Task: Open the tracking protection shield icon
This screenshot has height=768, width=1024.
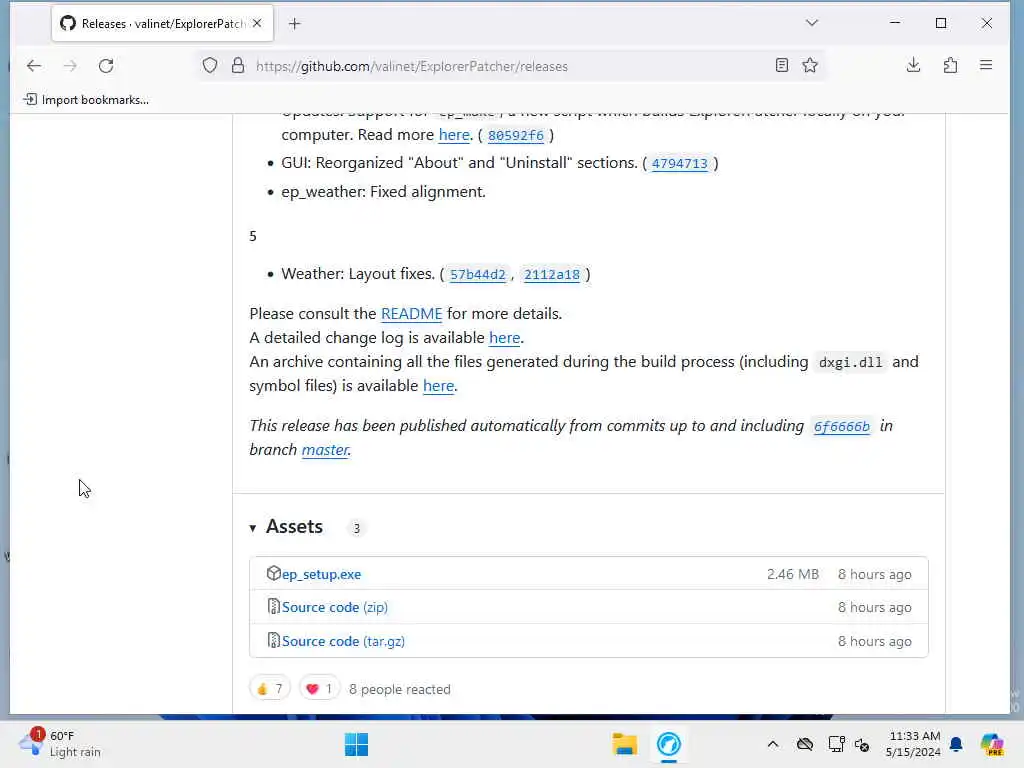Action: tap(210, 65)
